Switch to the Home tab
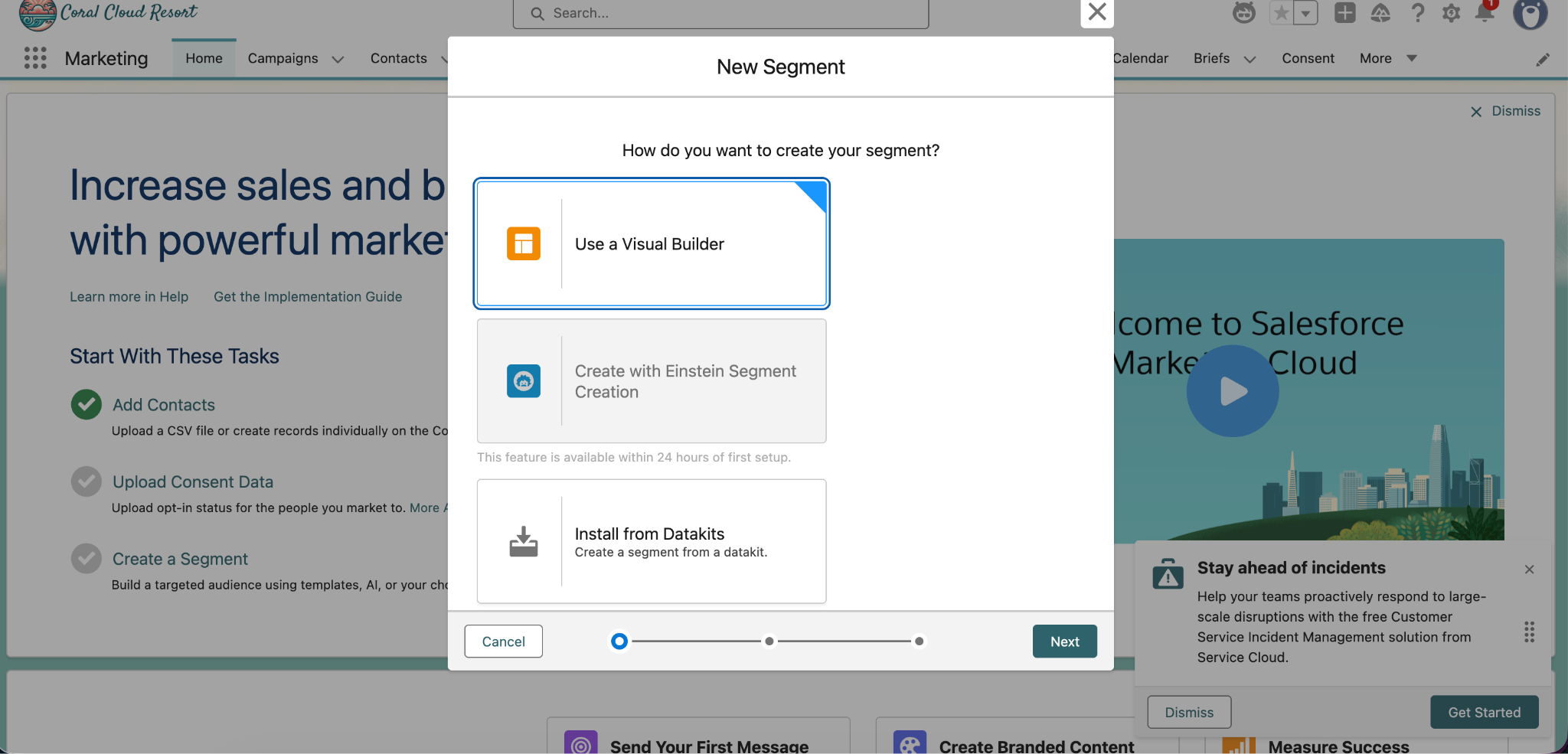The width and height of the screenshot is (1568, 754). (x=204, y=58)
